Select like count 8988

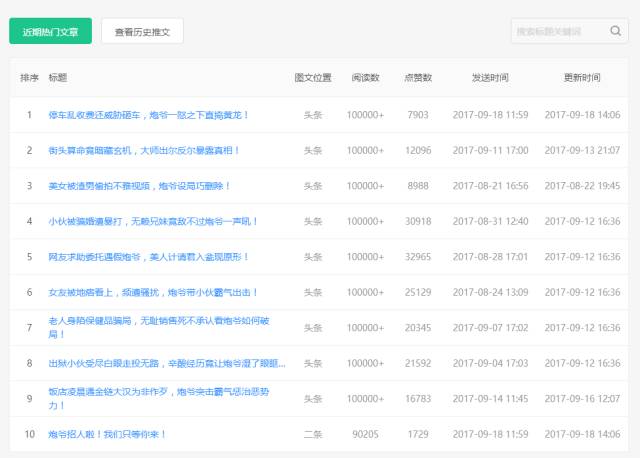click(418, 186)
